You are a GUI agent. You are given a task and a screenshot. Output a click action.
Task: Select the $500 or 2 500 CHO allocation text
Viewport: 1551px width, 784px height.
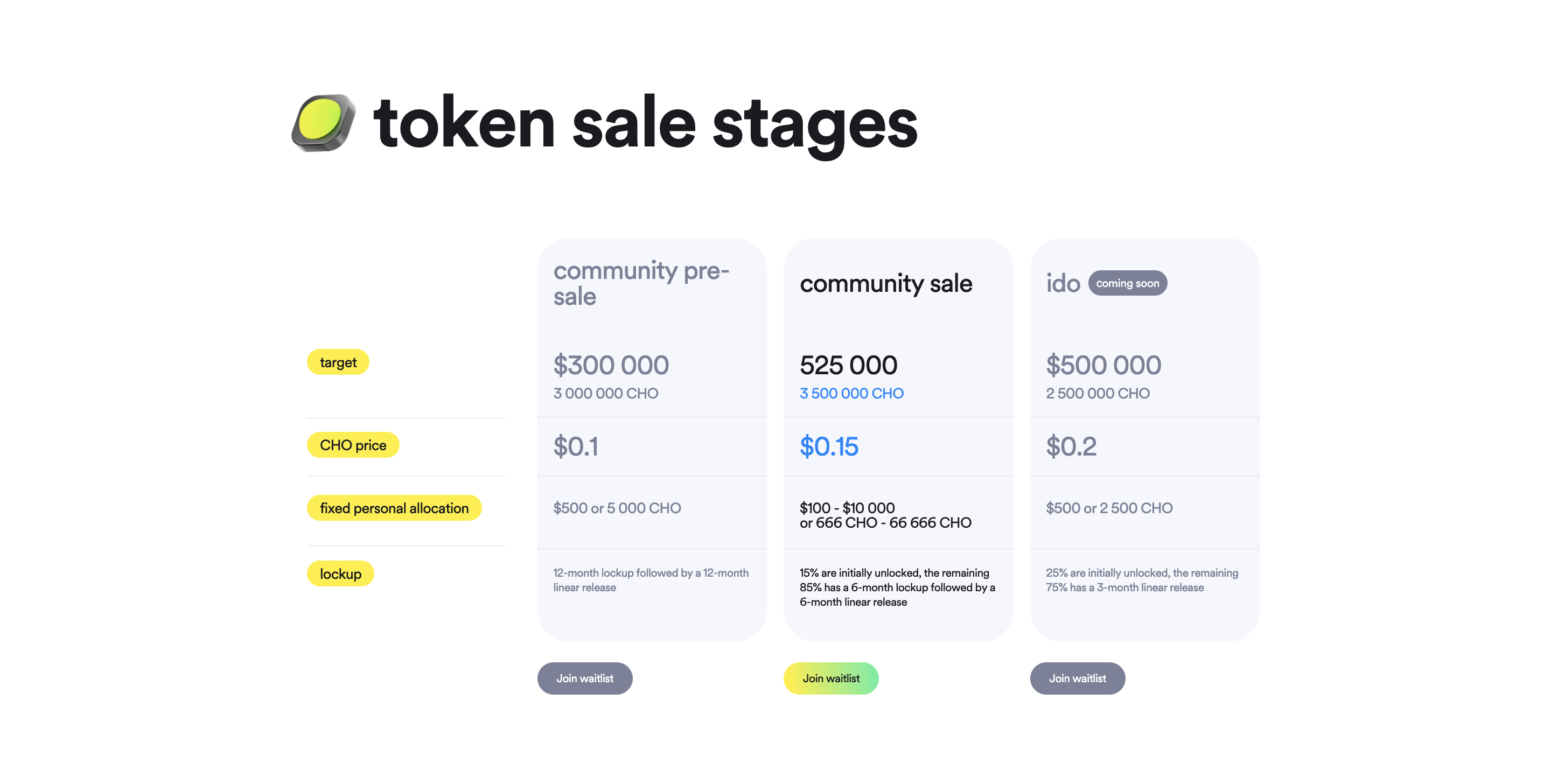coord(1108,508)
